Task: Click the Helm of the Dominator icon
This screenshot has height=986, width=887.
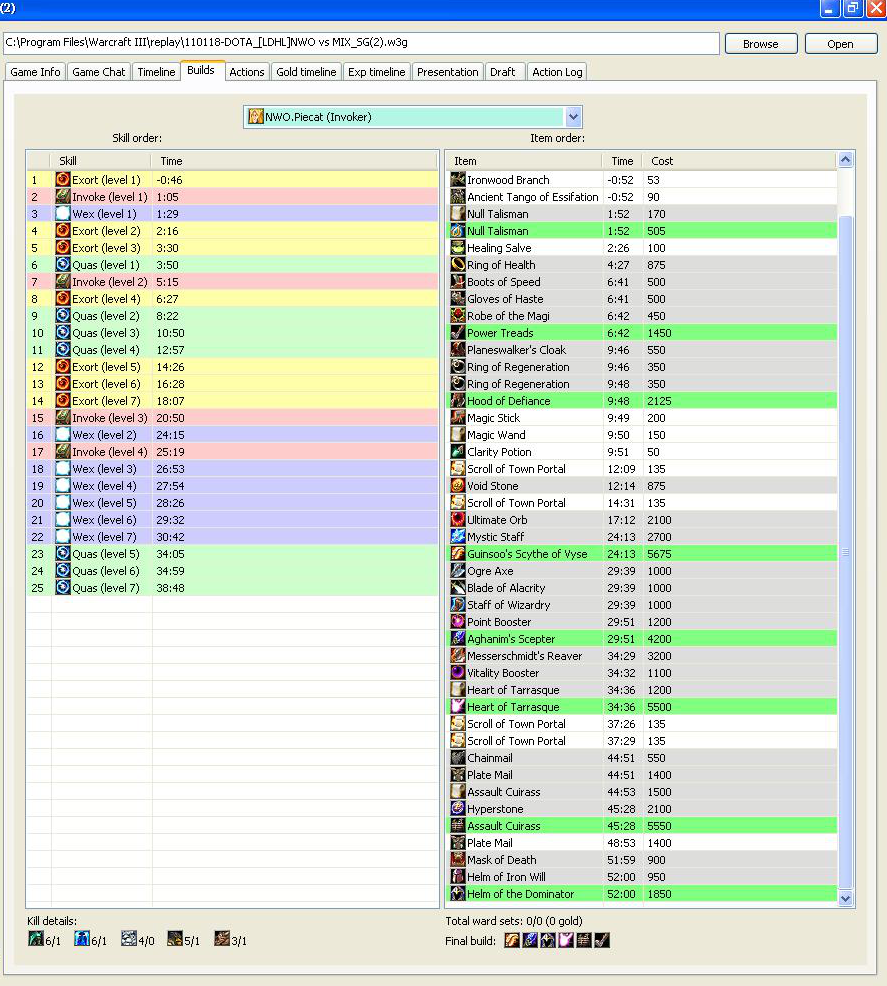Action: pos(457,894)
